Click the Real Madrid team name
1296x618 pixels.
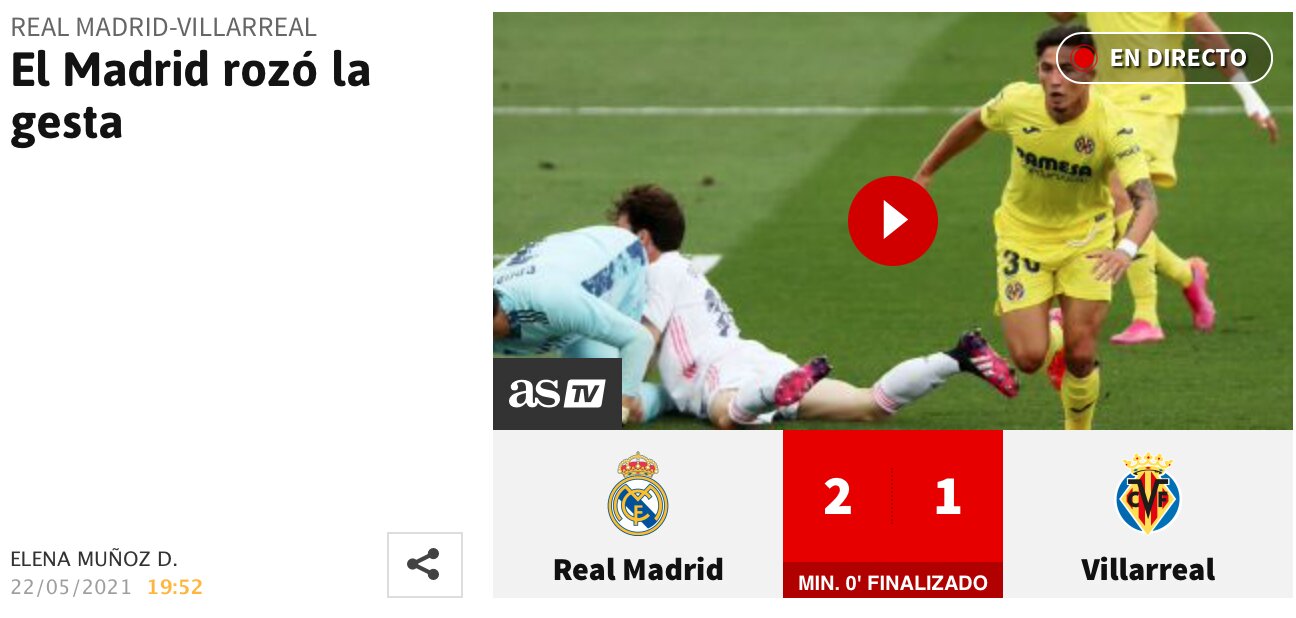(637, 569)
